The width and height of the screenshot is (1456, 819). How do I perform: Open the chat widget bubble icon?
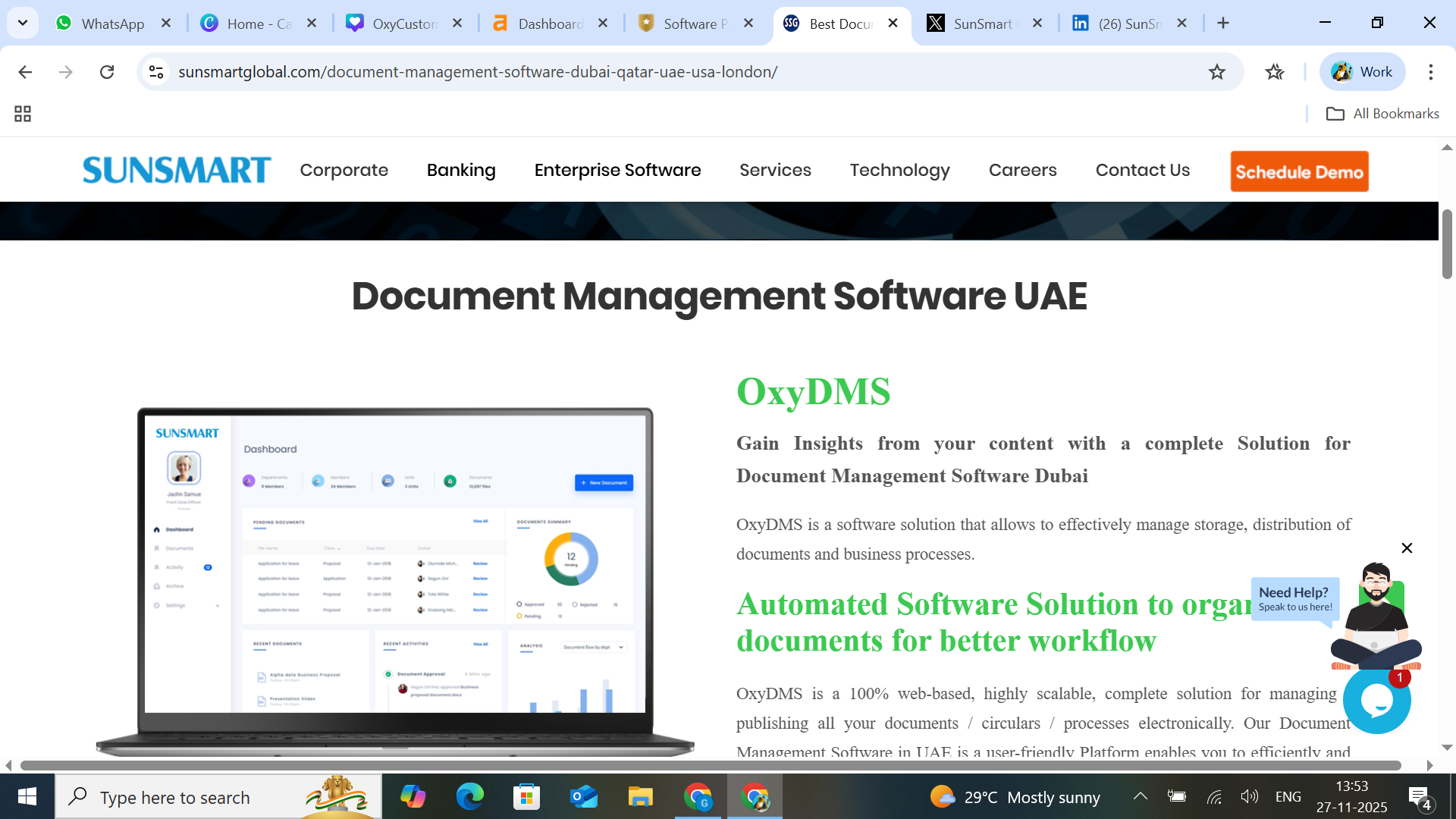[1376, 701]
